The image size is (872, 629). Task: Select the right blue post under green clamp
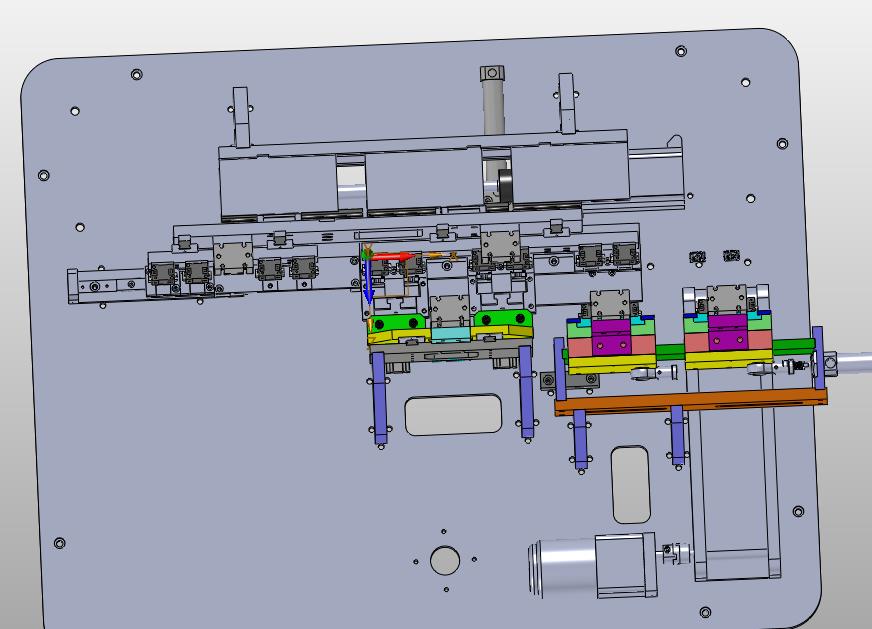(x=526, y=392)
